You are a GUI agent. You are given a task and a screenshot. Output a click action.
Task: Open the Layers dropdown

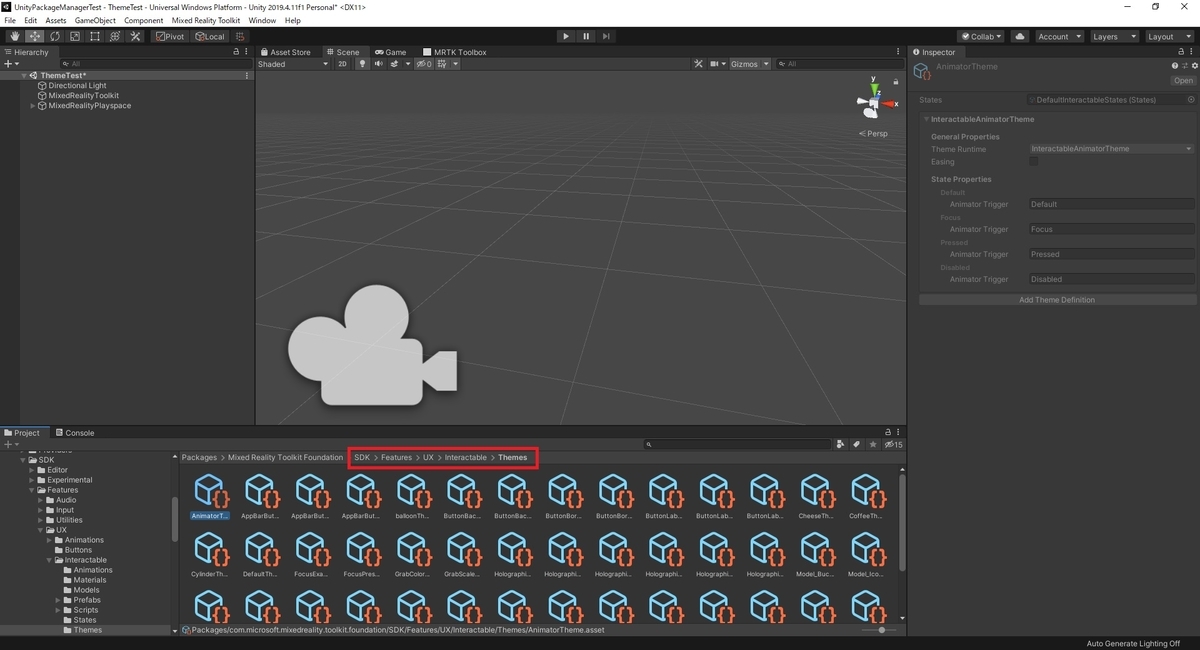pos(1114,36)
